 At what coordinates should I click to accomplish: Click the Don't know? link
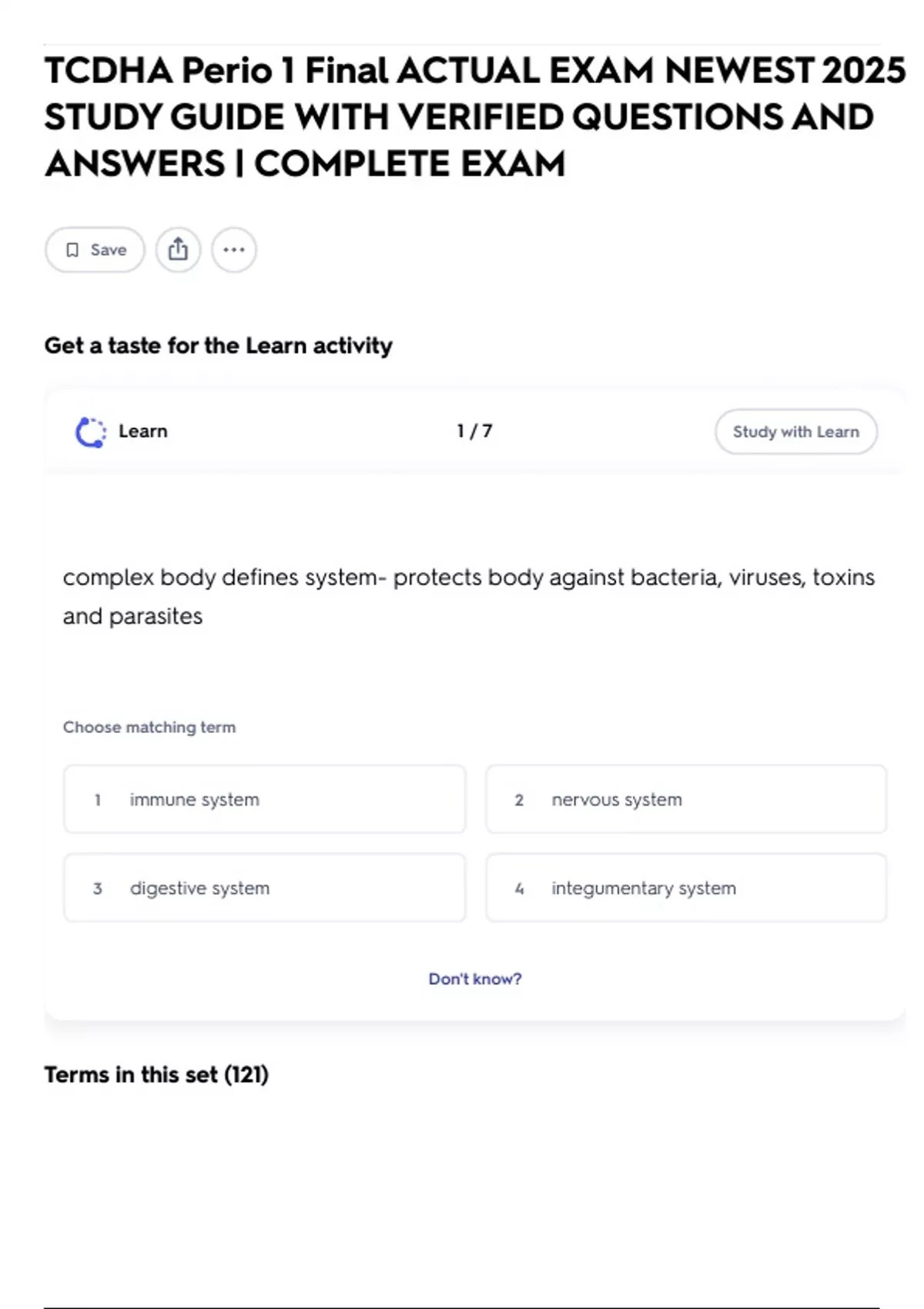tap(474, 979)
